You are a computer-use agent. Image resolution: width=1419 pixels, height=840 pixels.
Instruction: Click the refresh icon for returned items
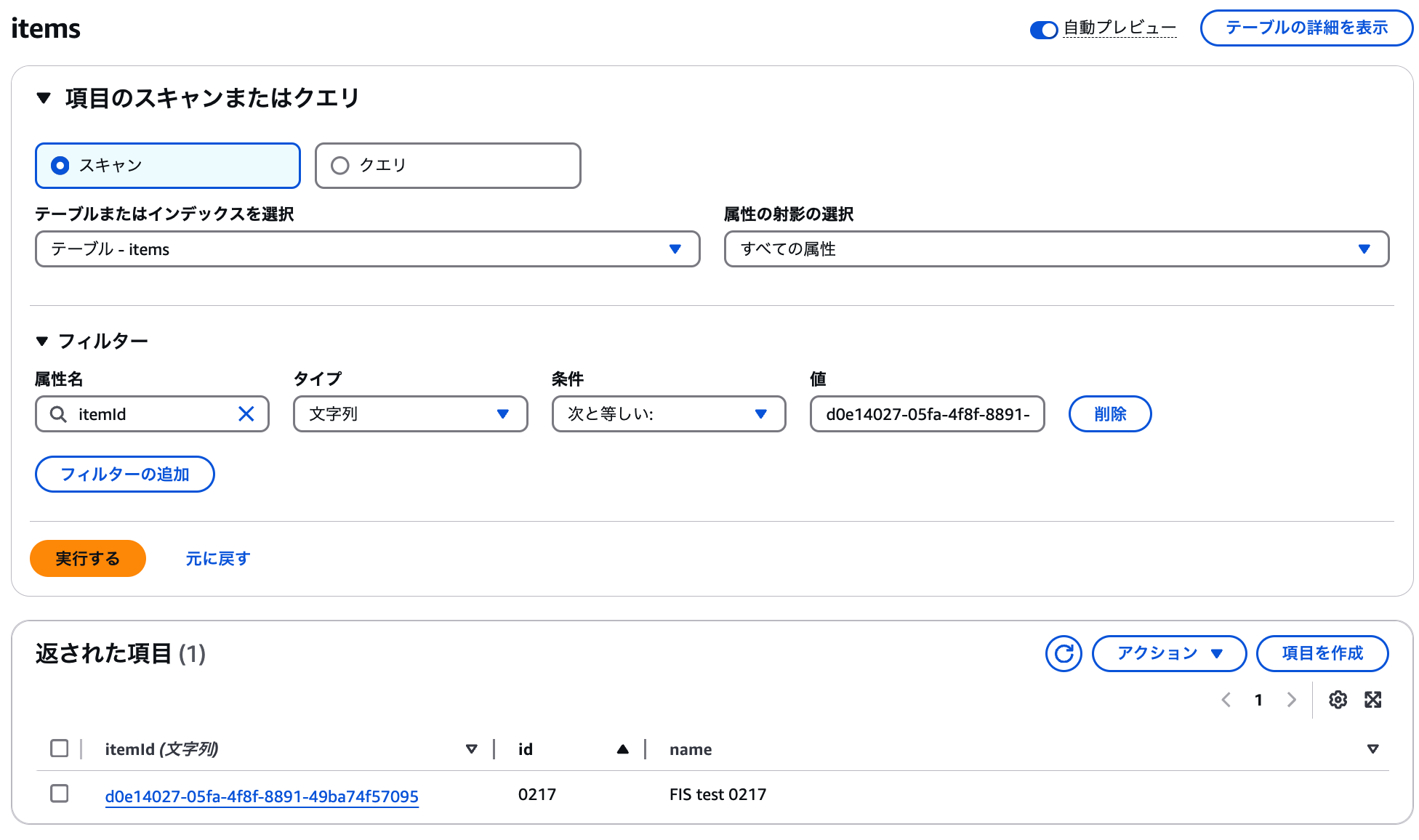[1064, 653]
